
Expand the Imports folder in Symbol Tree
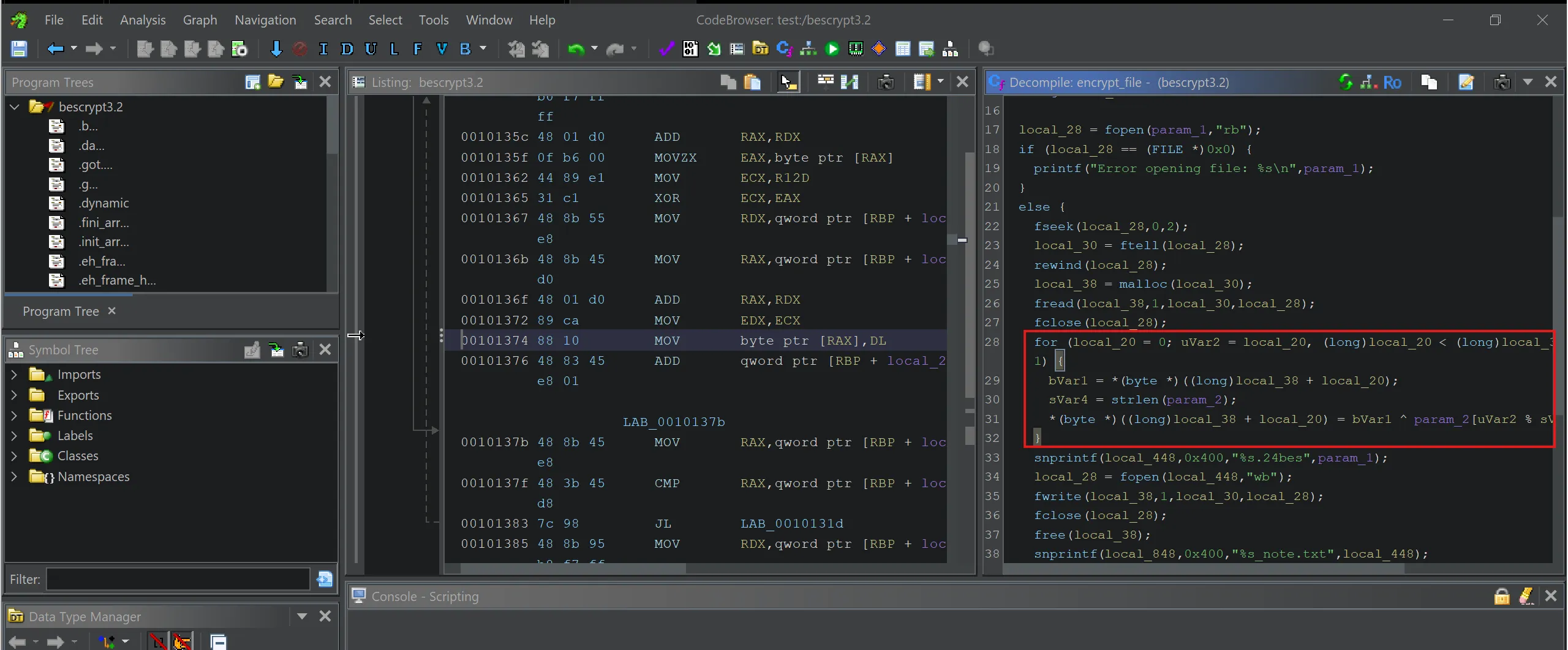(14, 375)
